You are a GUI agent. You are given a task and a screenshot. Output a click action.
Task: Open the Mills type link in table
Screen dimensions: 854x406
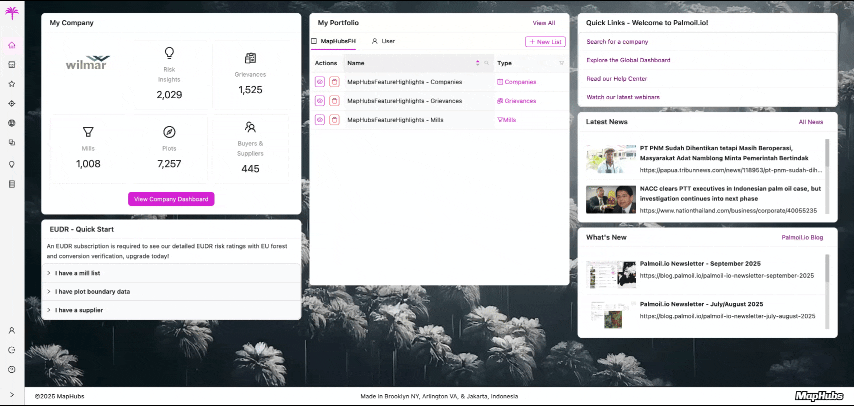tap(507, 120)
